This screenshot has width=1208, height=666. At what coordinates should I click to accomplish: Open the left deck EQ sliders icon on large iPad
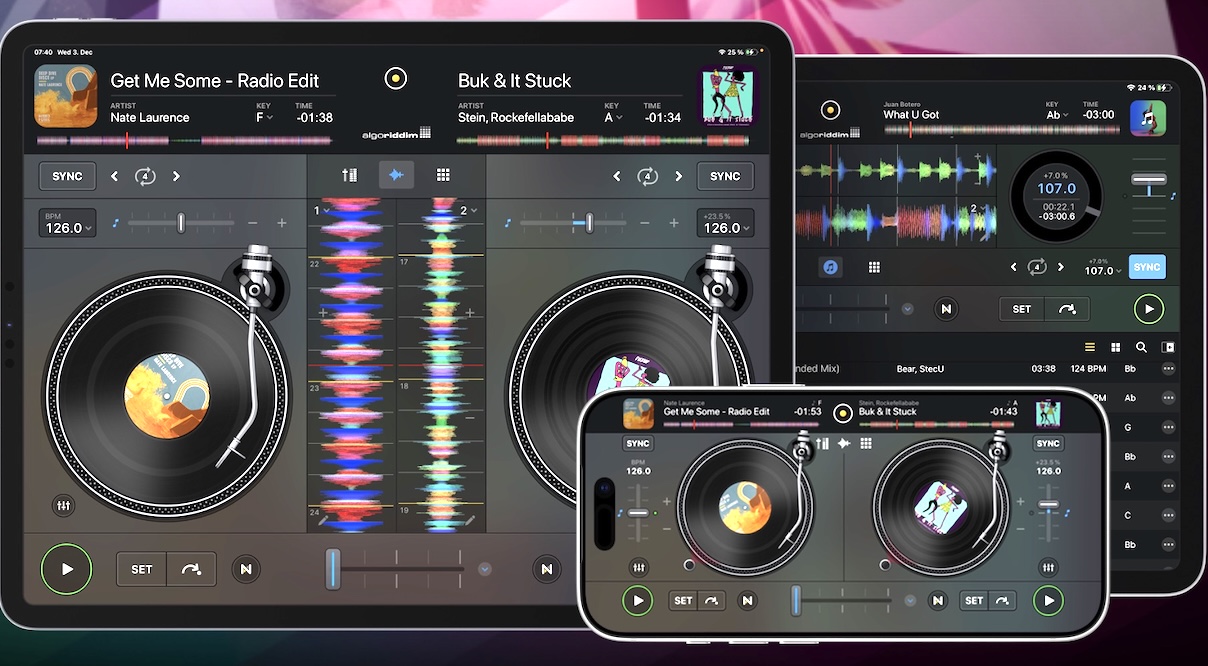click(x=64, y=506)
